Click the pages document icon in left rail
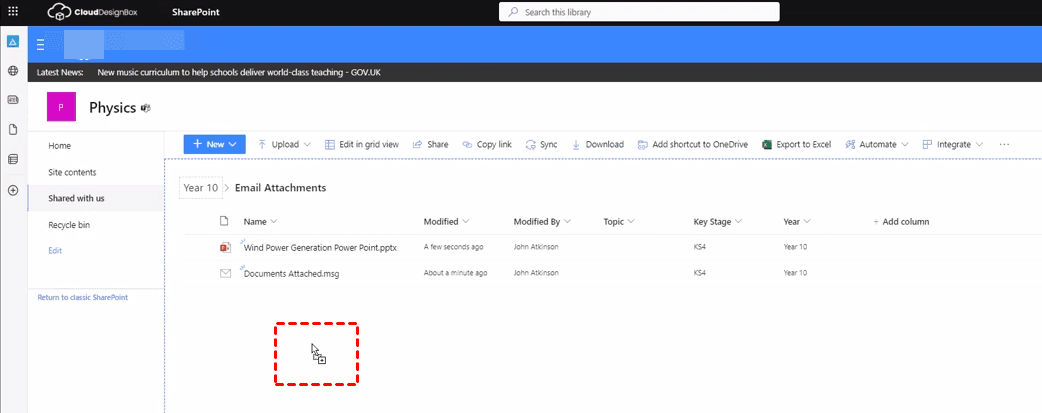 coord(13,129)
